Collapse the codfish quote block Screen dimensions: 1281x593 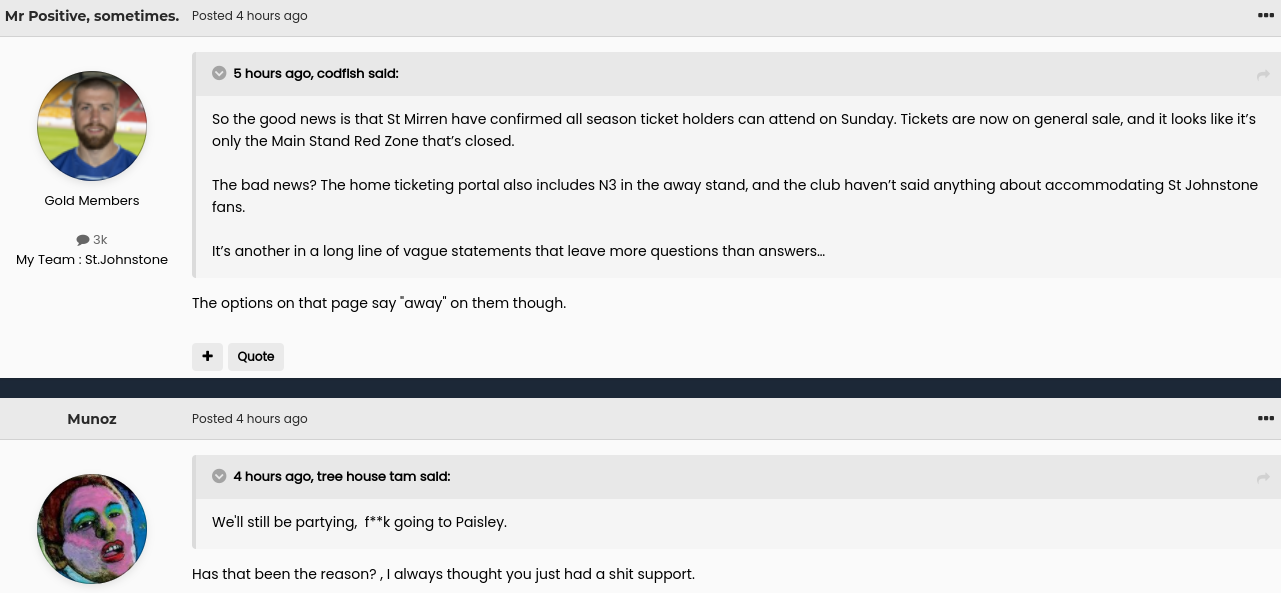click(x=219, y=73)
